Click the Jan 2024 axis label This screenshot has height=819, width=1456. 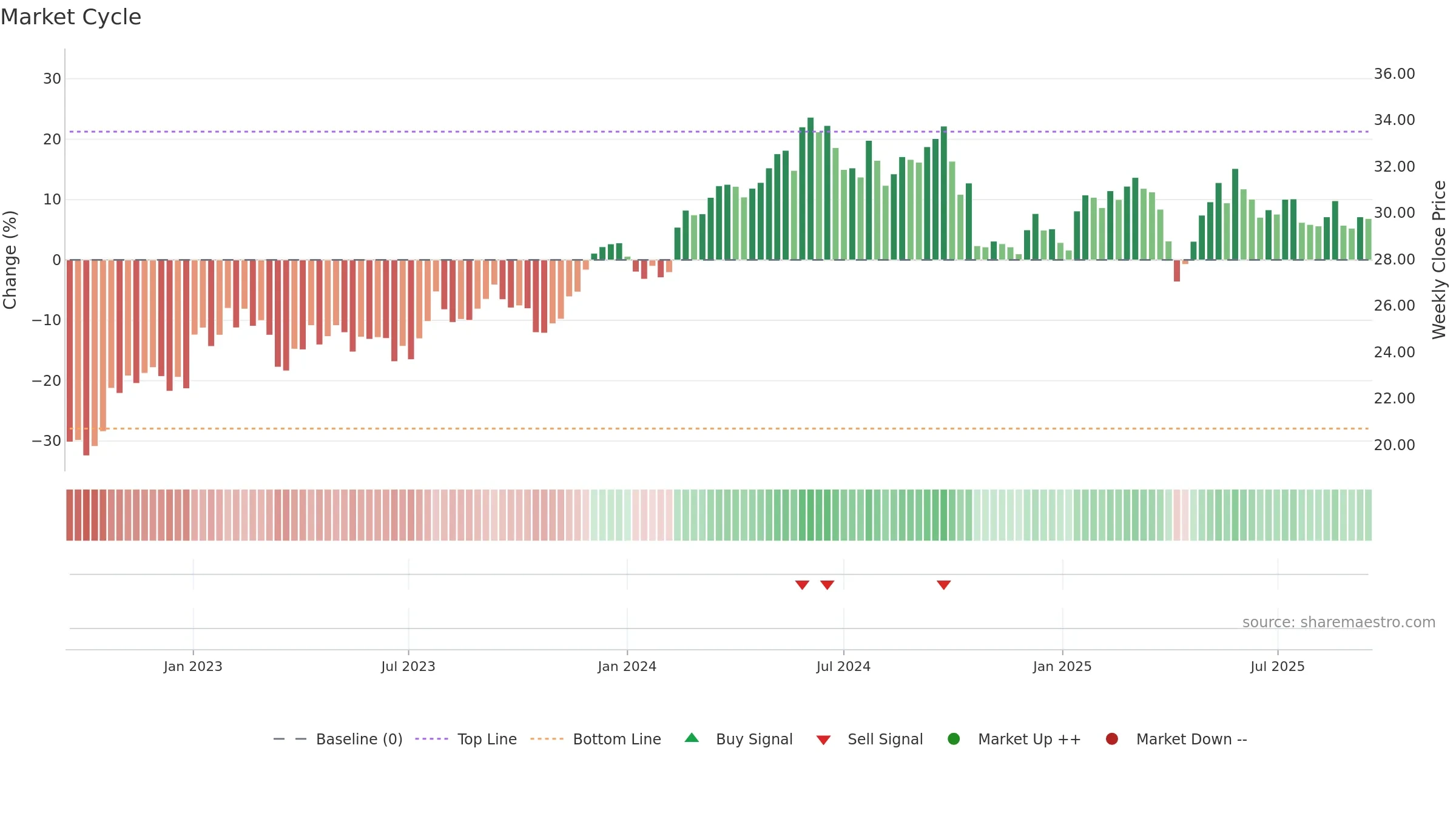point(627,667)
